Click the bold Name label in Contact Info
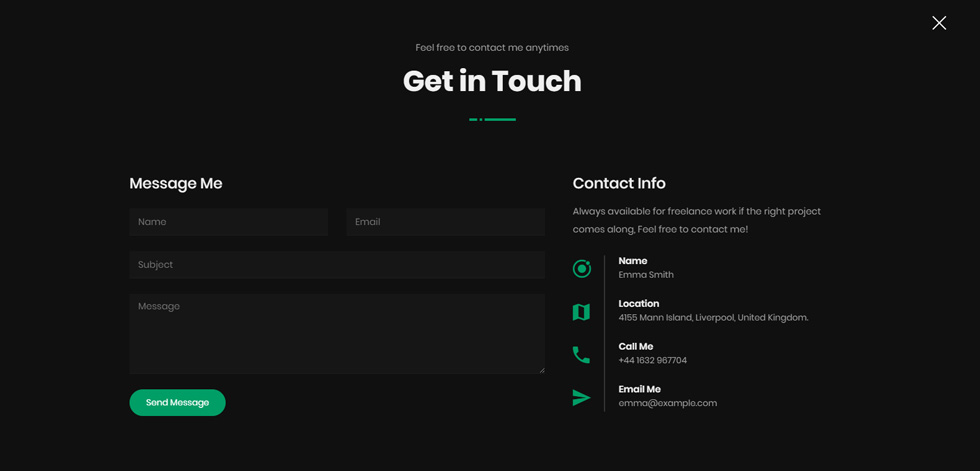This screenshot has width=980, height=471. pos(632,261)
